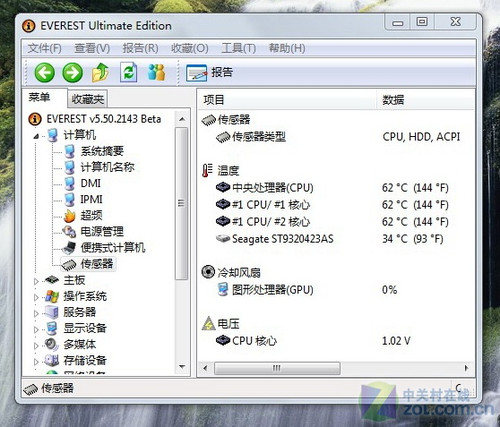Click the 操作系统 Windows flag icon
Screen dimensions: 500x427
click(52, 296)
